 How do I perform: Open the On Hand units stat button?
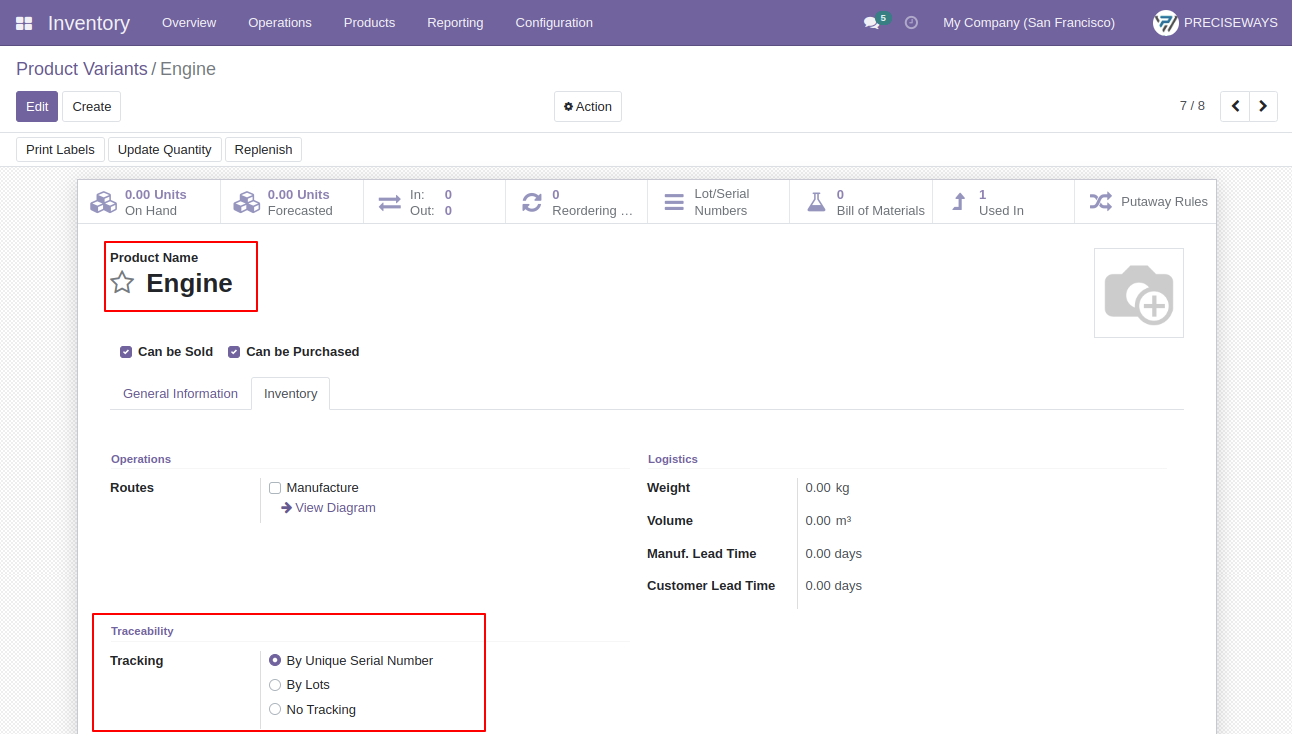click(x=149, y=202)
